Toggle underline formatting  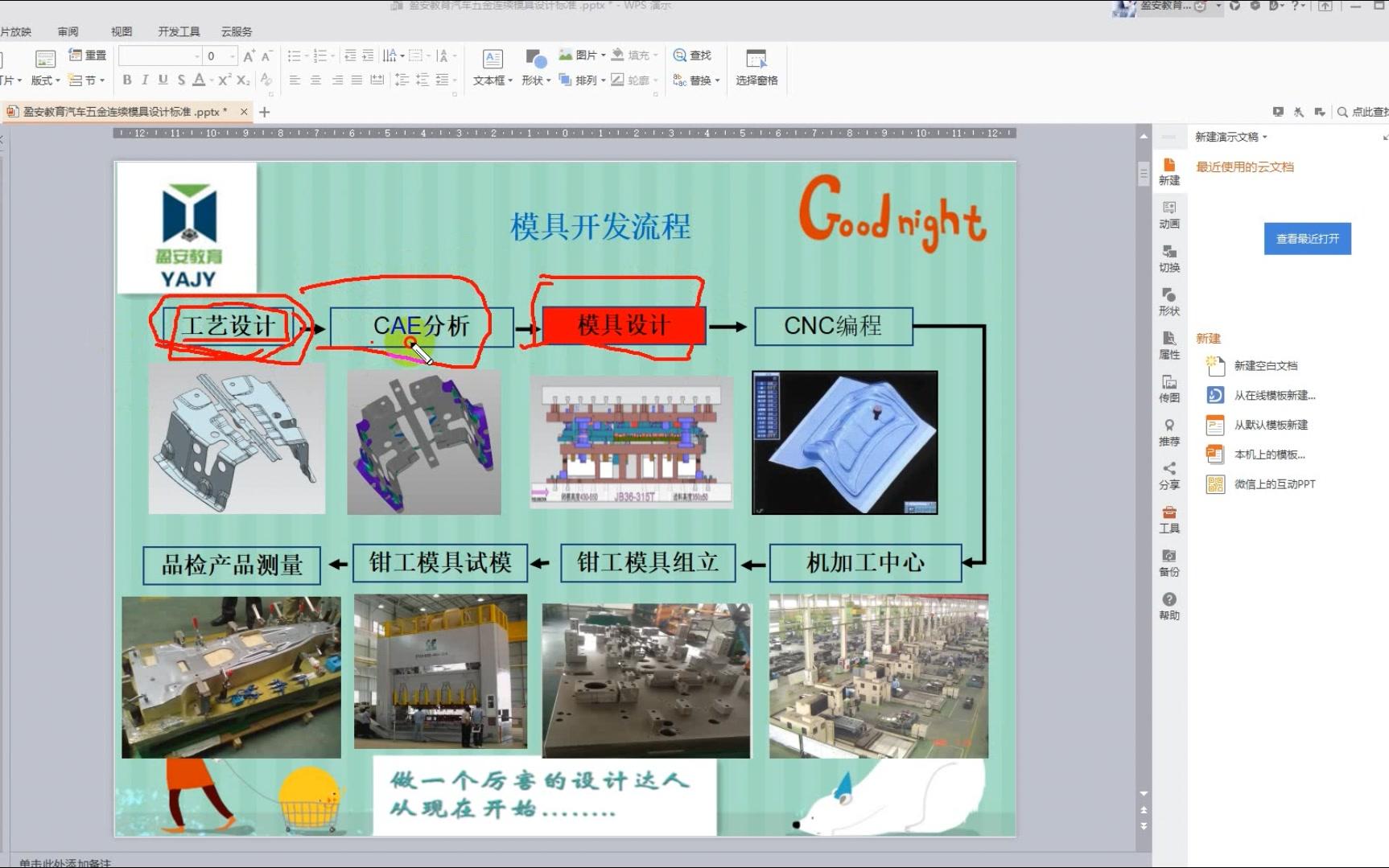163,80
